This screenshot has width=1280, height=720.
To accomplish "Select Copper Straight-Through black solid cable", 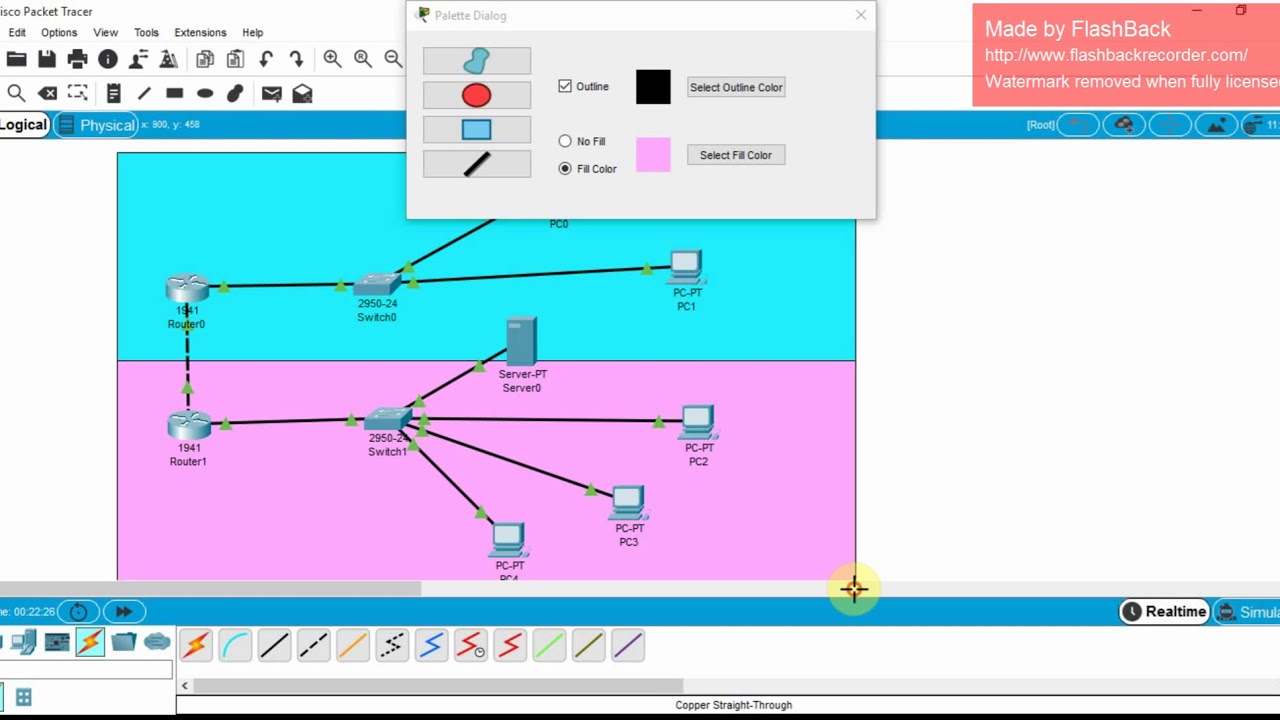I will tap(274, 645).
